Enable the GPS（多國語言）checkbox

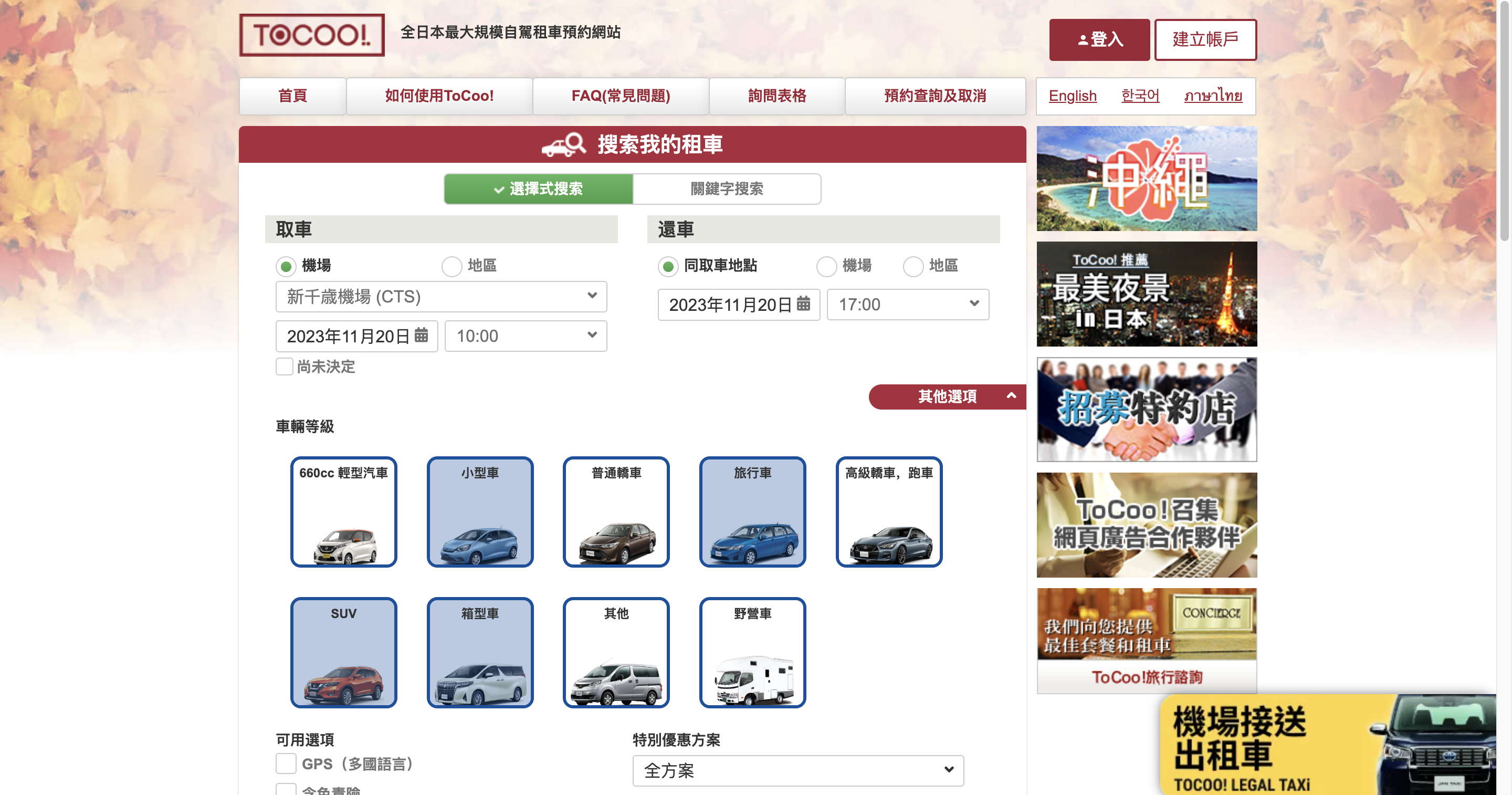286,764
